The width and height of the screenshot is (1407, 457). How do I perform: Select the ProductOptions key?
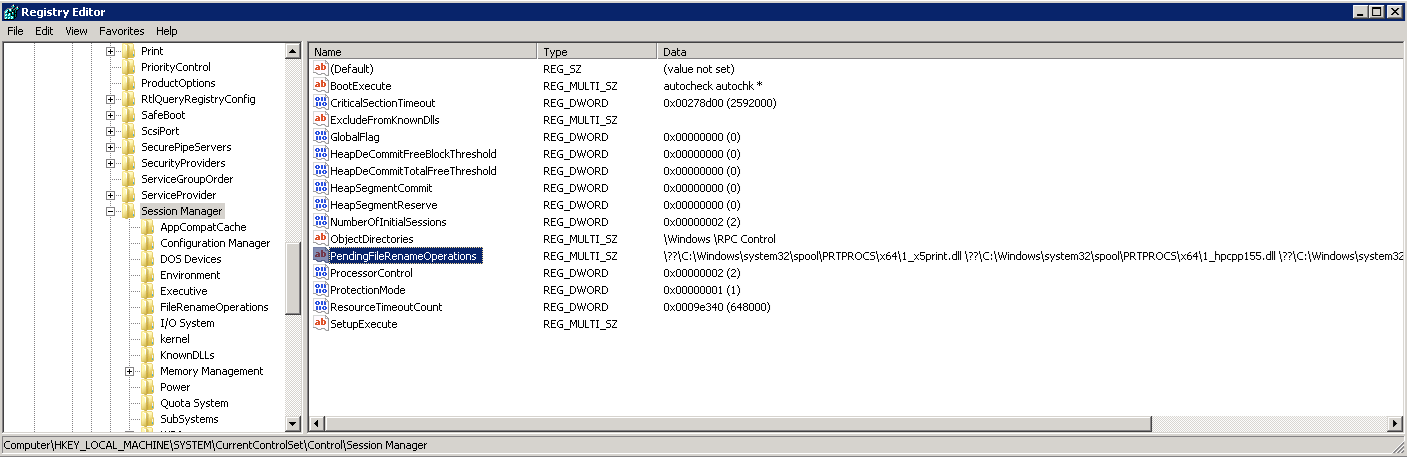coord(178,83)
